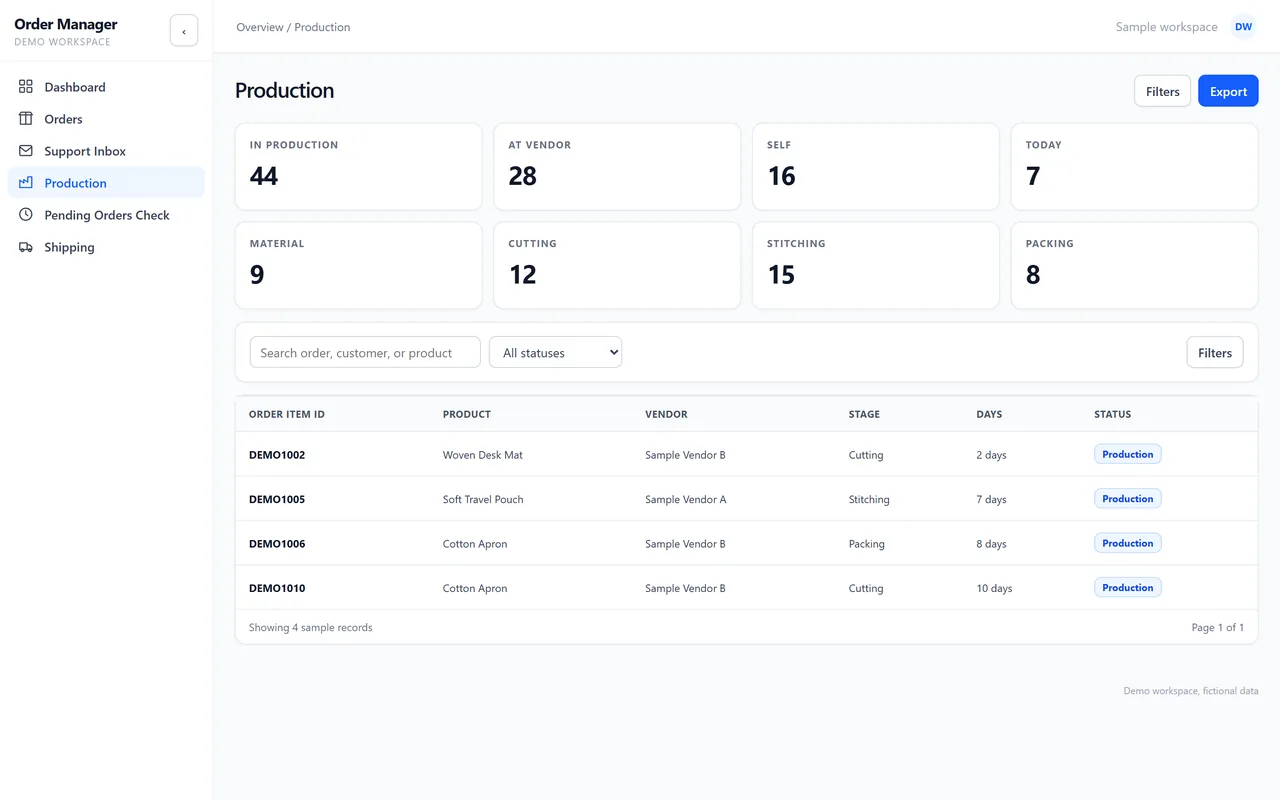Click the At Vendor 28 card

pos(617,166)
